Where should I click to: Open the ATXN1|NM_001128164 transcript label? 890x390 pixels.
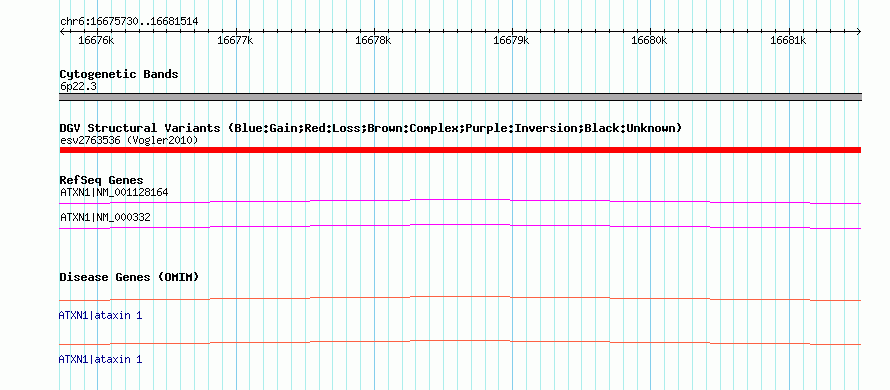[x=114, y=192]
